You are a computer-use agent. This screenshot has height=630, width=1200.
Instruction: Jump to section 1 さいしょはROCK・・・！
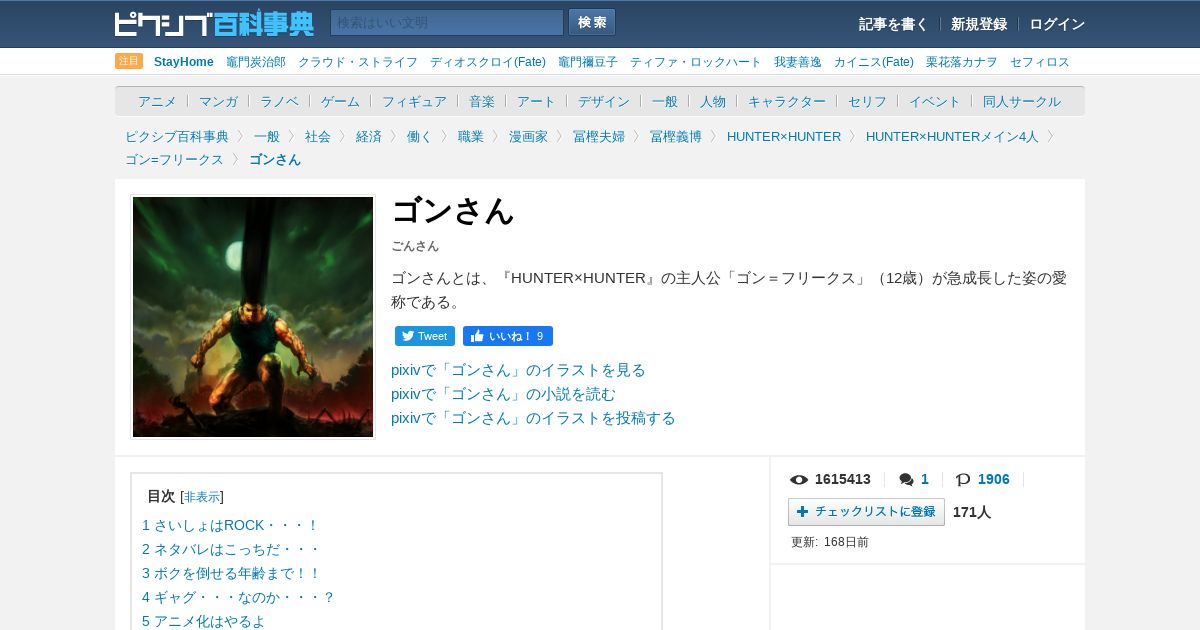(230, 525)
